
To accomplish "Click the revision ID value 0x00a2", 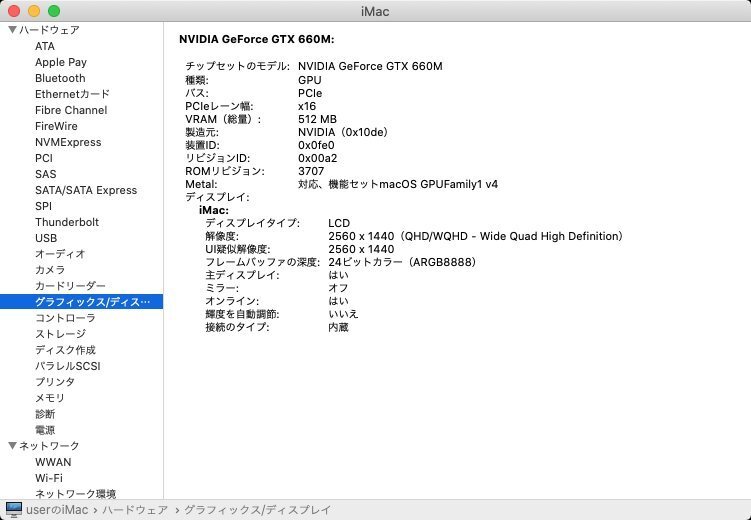I will 318,158.
